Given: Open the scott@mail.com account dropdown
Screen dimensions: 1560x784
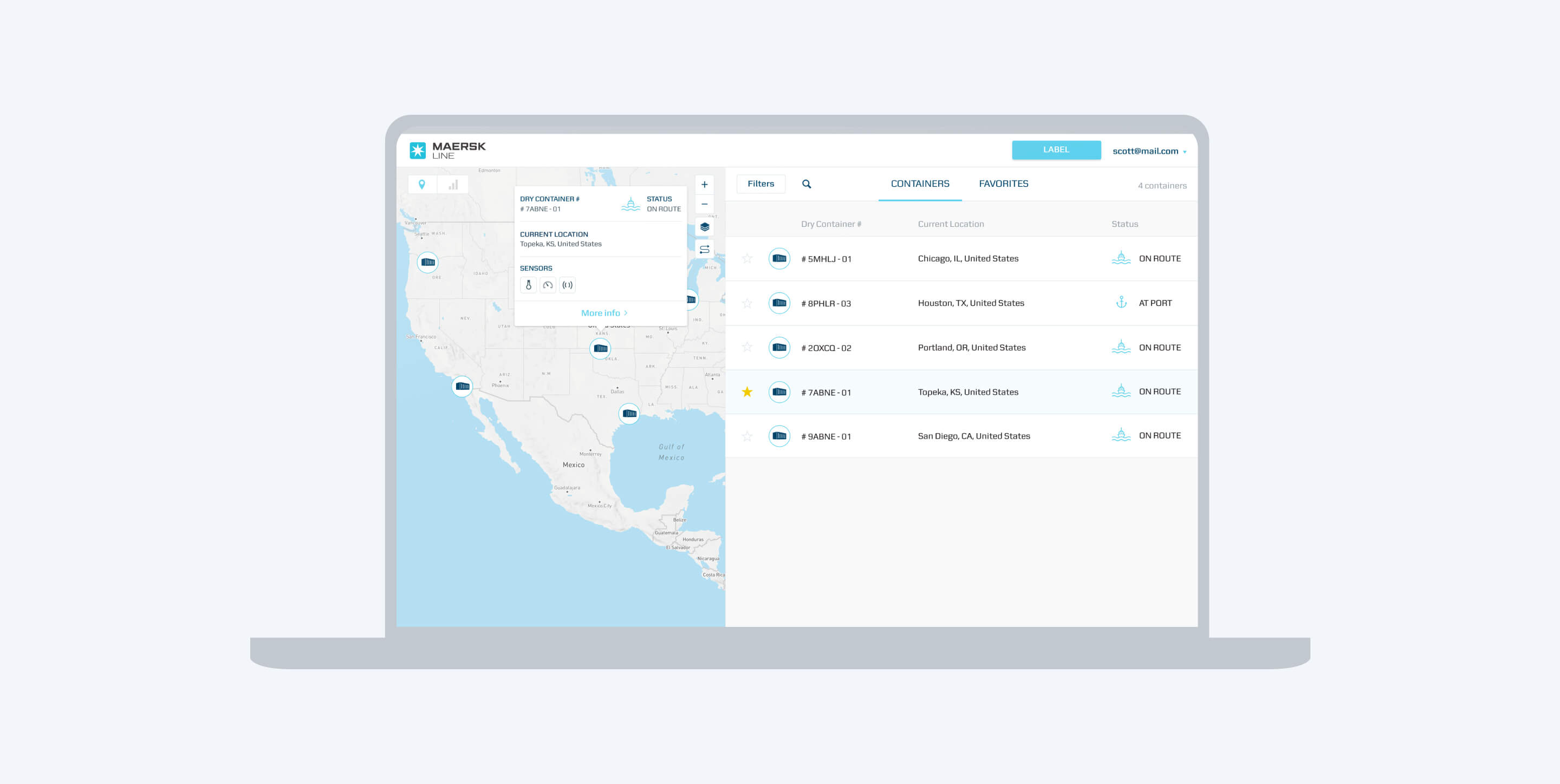Looking at the screenshot, I should pyautogui.click(x=1149, y=152).
